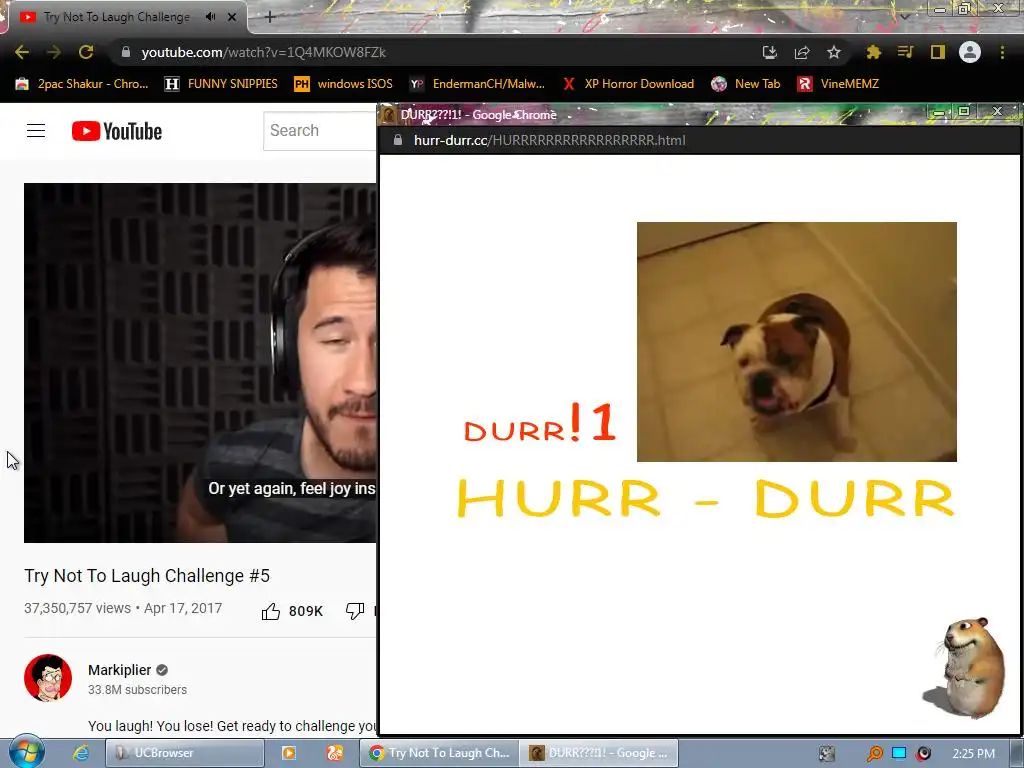Viewport: 1024px width, 768px height.
Task: Open the Windows Start orb
Action: pyautogui.click(x=27, y=752)
